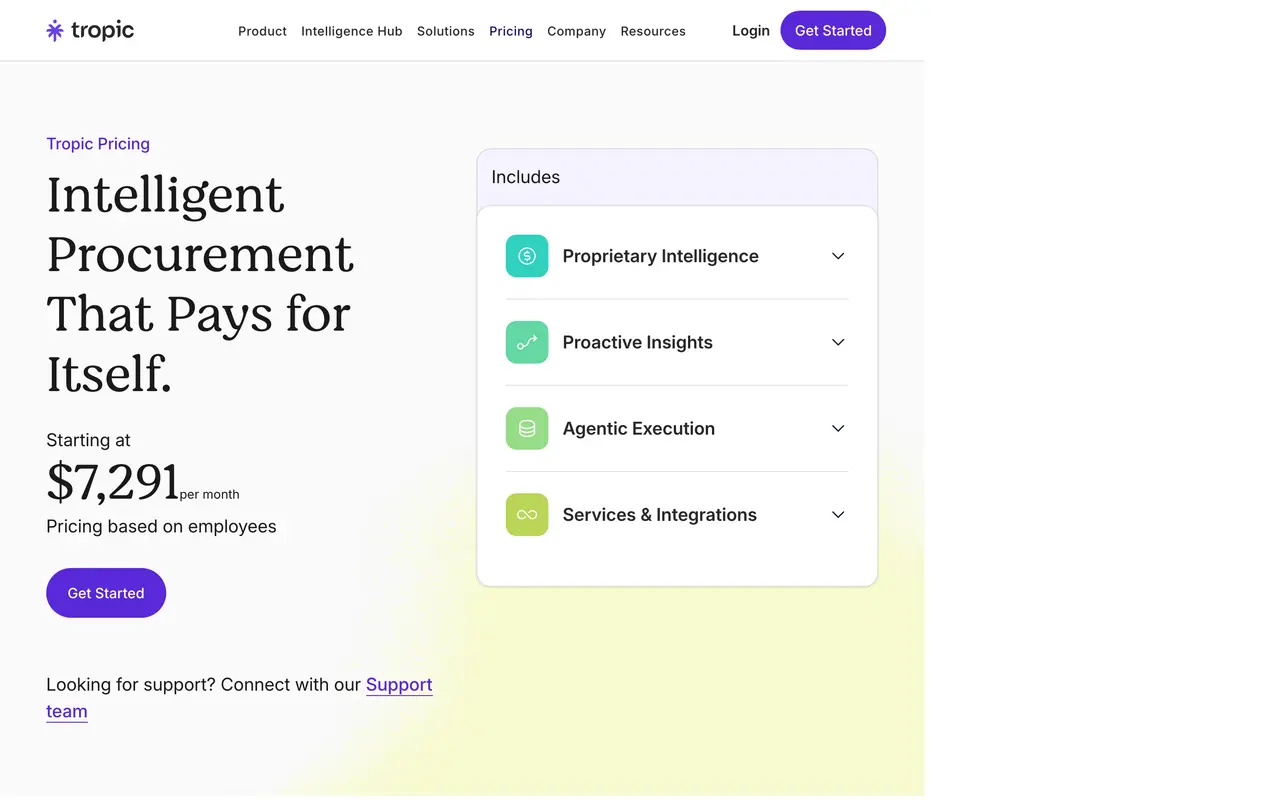This screenshot has height=800, width=1280.
Task: Click the Services & Integrations title text
Action: click(x=659, y=514)
